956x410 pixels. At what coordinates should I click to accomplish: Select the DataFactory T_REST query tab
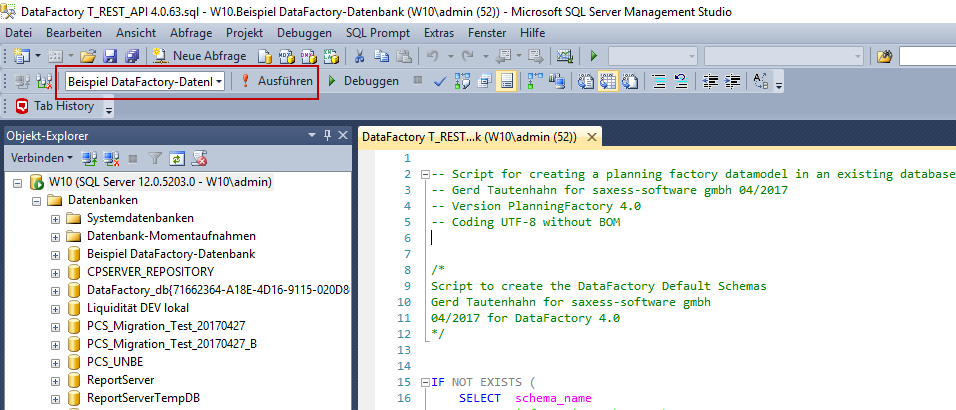pyautogui.click(x=470, y=136)
